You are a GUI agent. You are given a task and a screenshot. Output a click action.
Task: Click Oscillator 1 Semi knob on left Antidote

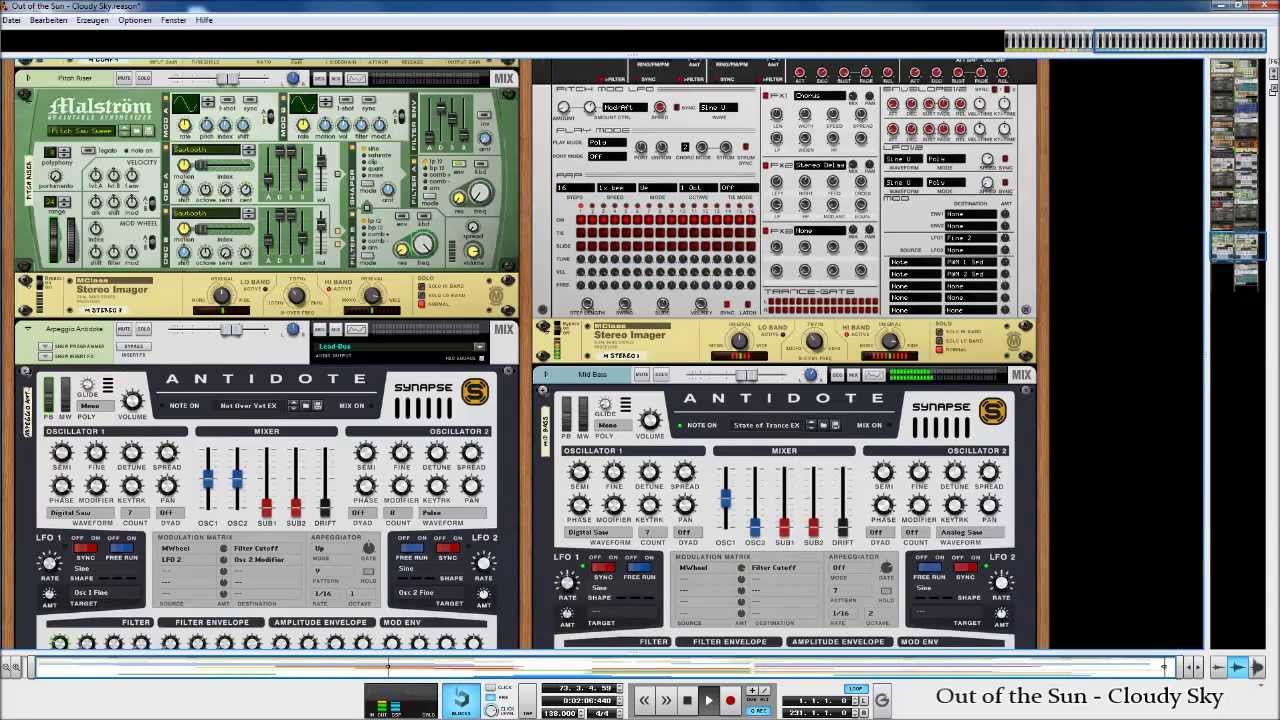pos(62,453)
